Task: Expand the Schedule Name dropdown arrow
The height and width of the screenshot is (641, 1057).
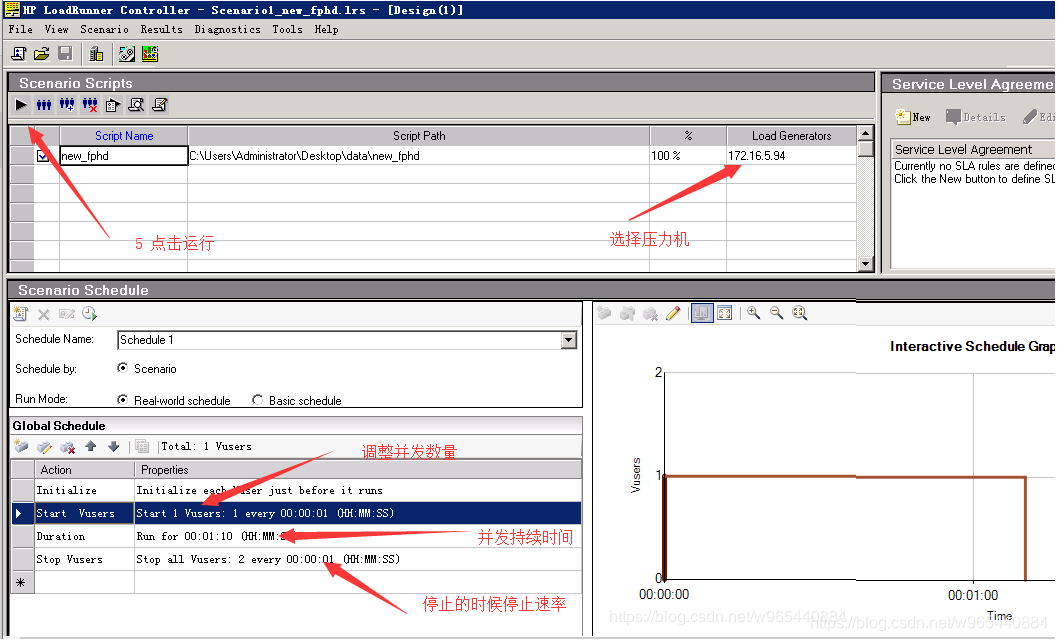Action: click(x=569, y=340)
